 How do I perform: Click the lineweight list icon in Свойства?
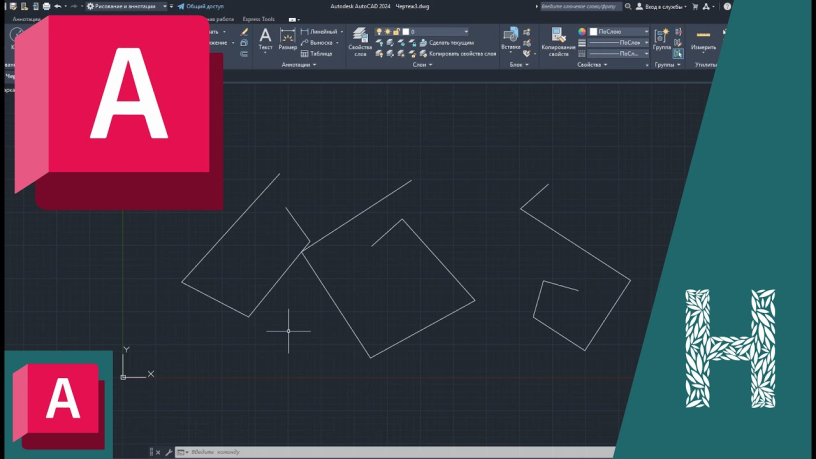point(582,43)
